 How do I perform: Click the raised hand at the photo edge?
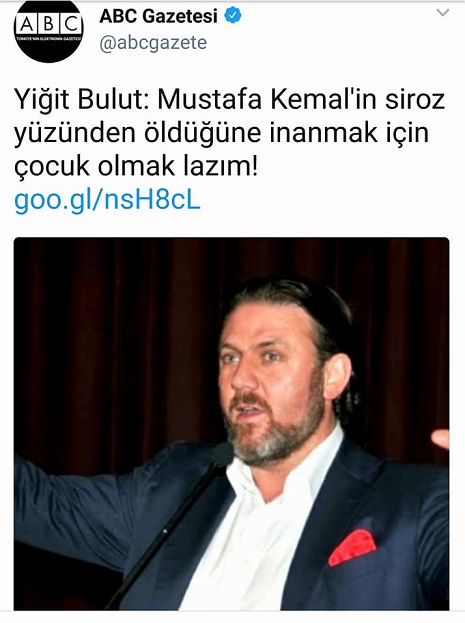440,439
